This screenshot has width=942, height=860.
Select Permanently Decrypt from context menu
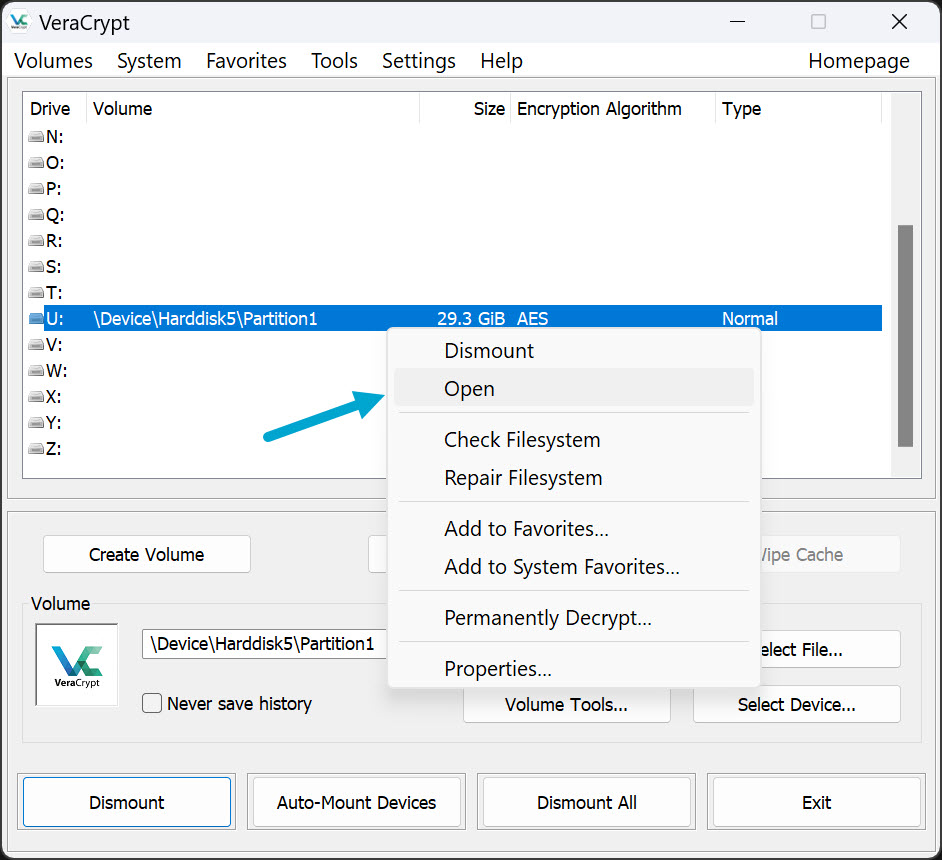coord(547,618)
